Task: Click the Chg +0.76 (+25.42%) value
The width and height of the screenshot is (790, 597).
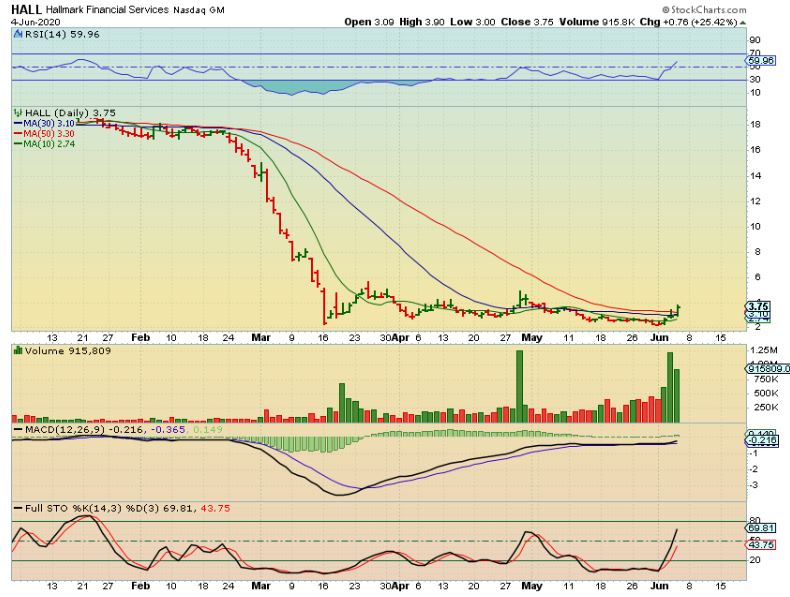Action: (x=688, y=22)
